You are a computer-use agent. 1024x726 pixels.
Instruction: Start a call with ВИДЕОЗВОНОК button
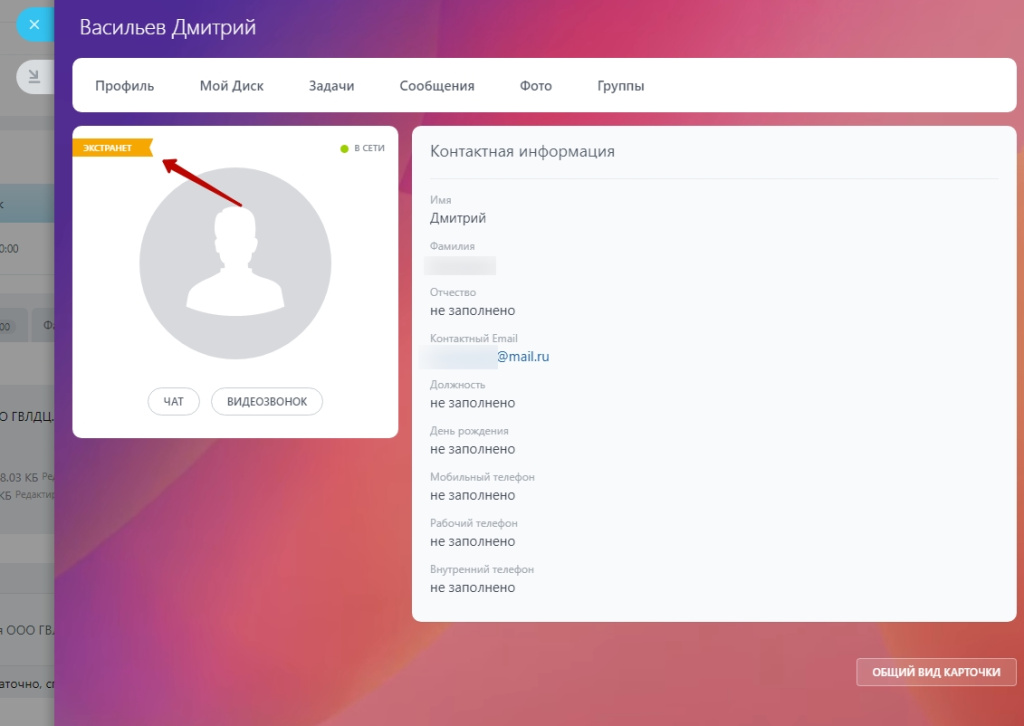[267, 402]
